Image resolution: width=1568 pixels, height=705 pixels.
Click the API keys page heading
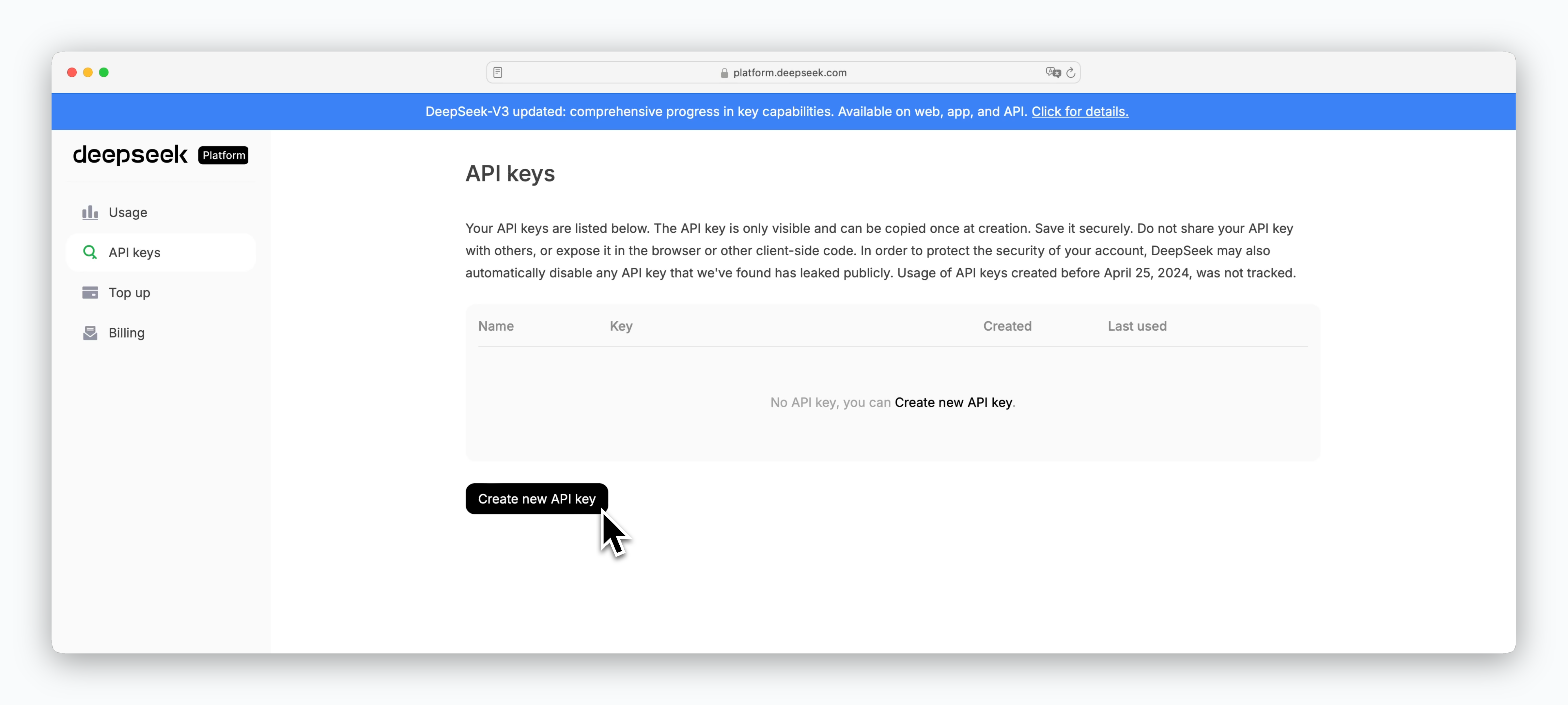[x=510, y=174]
